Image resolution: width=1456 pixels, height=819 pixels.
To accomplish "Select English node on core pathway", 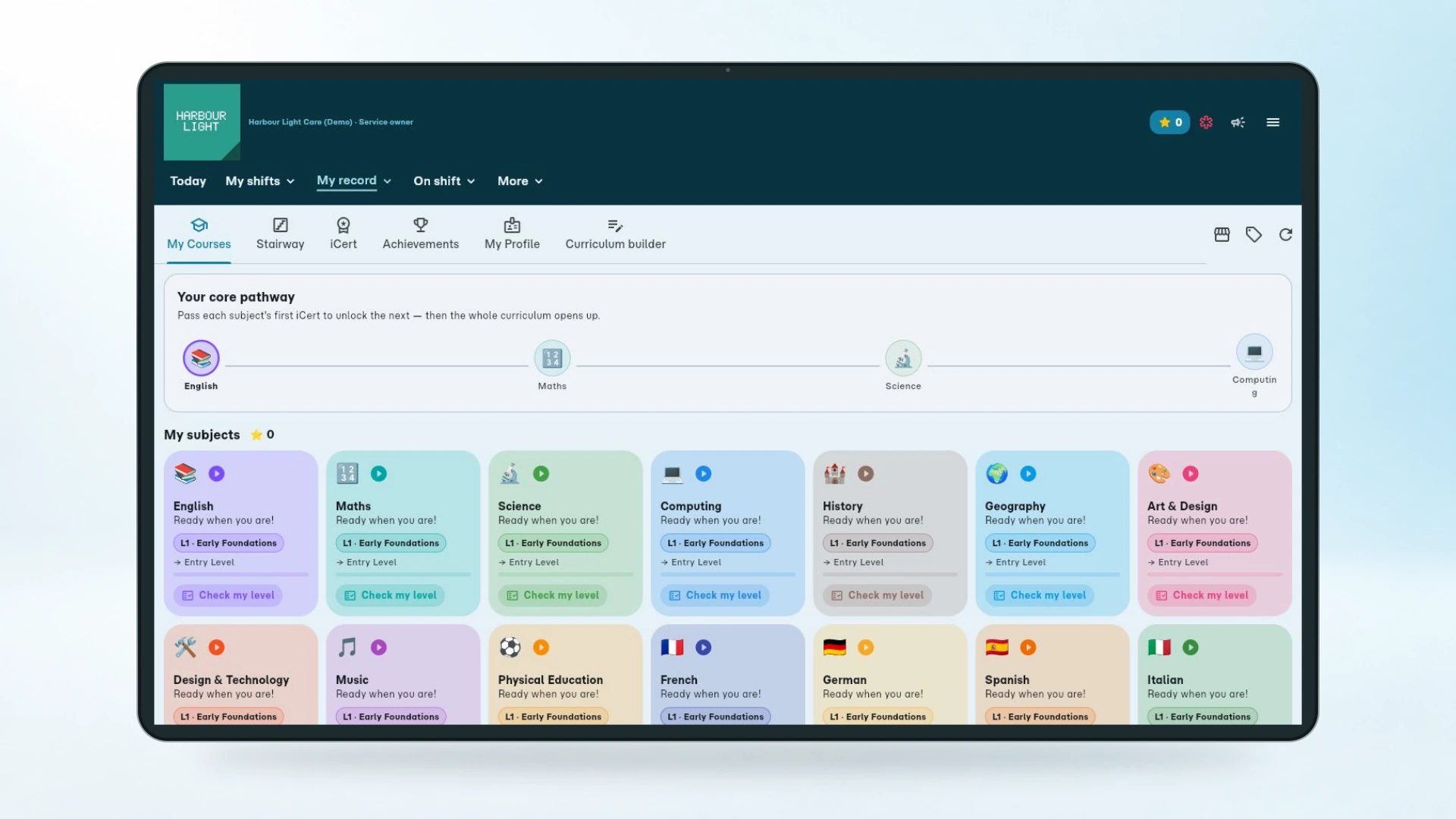I will tap(201, 359).
